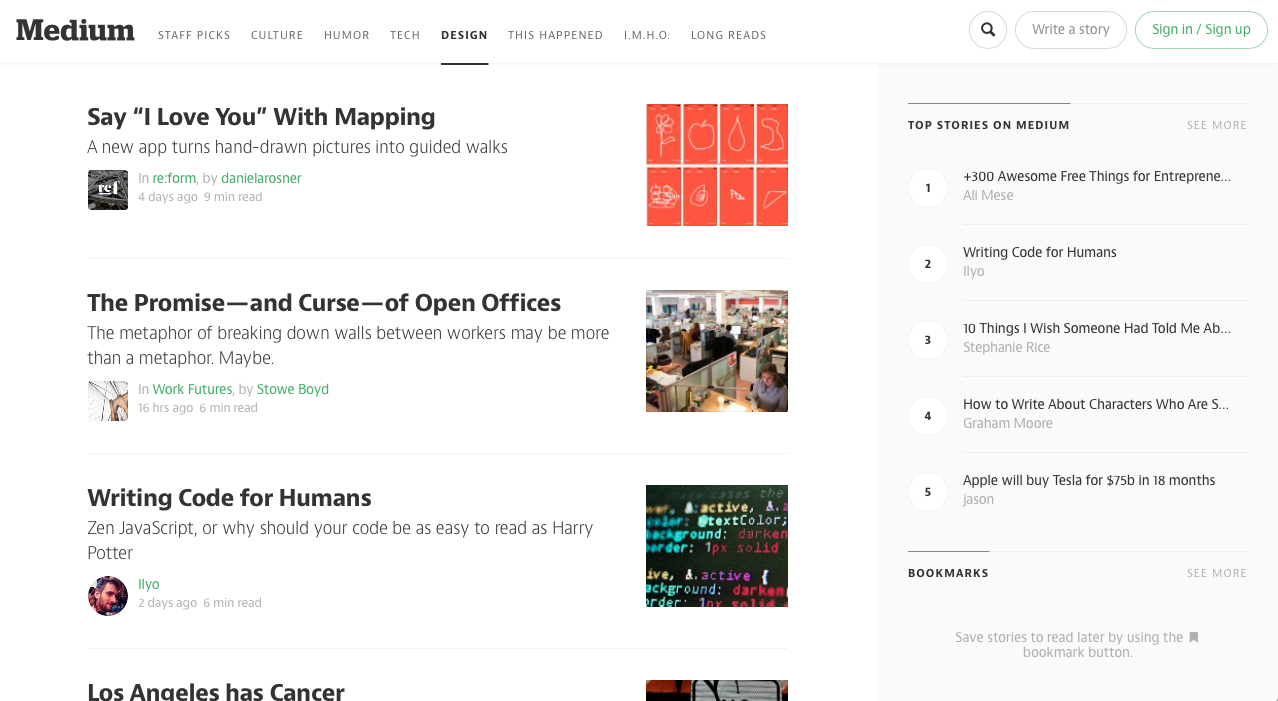Click author name jason in Top Stories
The height and width of the screenshot is (701, 1278).
coord(978,500)
